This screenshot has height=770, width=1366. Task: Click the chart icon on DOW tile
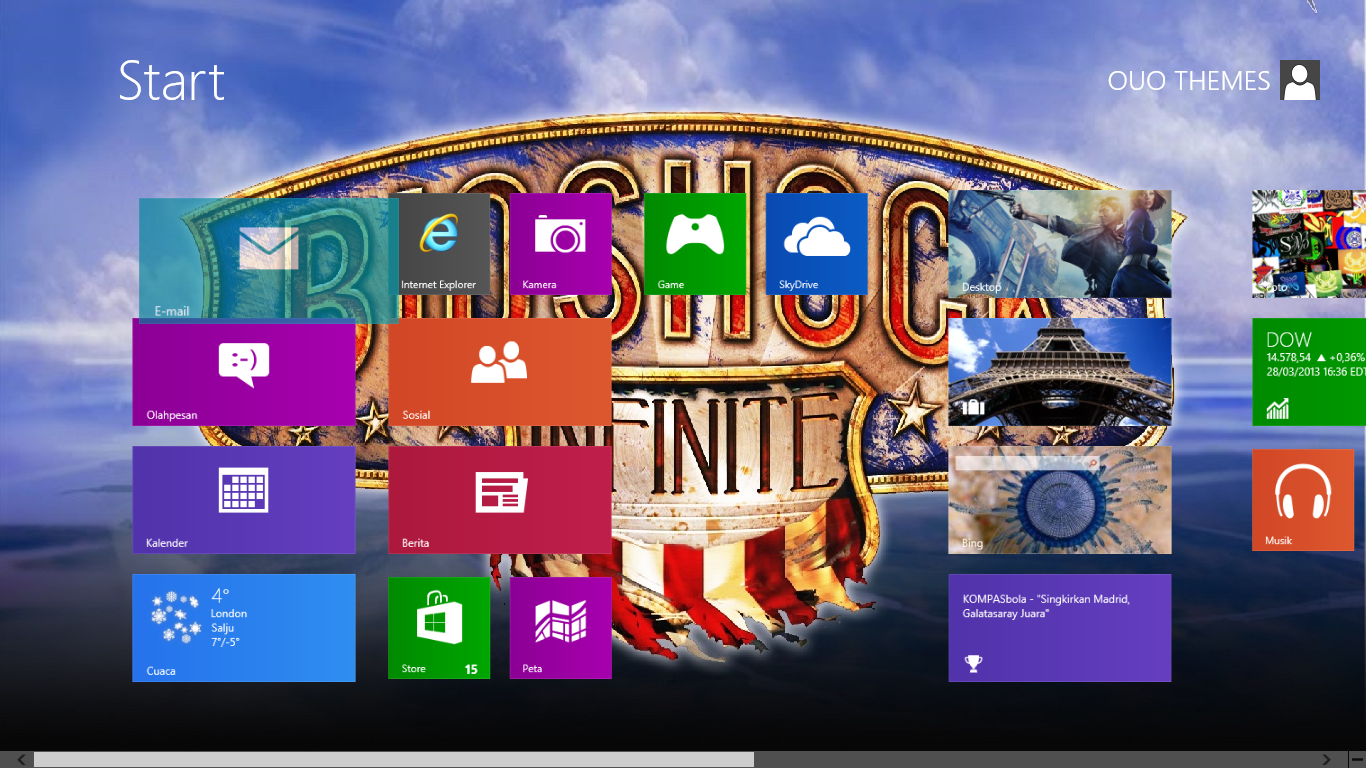click(1277, 408)
